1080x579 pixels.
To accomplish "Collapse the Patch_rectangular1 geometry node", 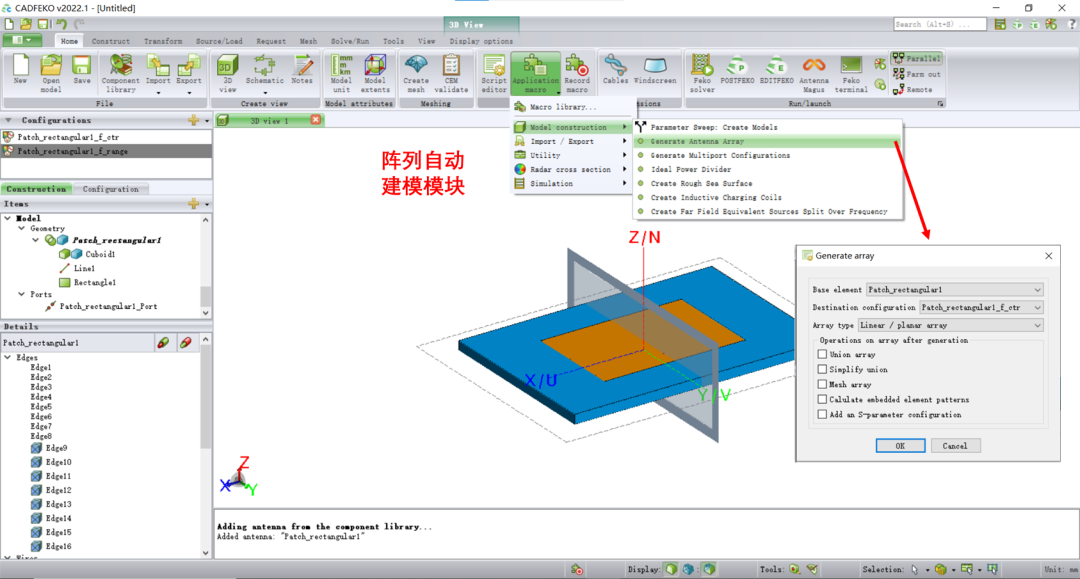I will click(35, 240).
